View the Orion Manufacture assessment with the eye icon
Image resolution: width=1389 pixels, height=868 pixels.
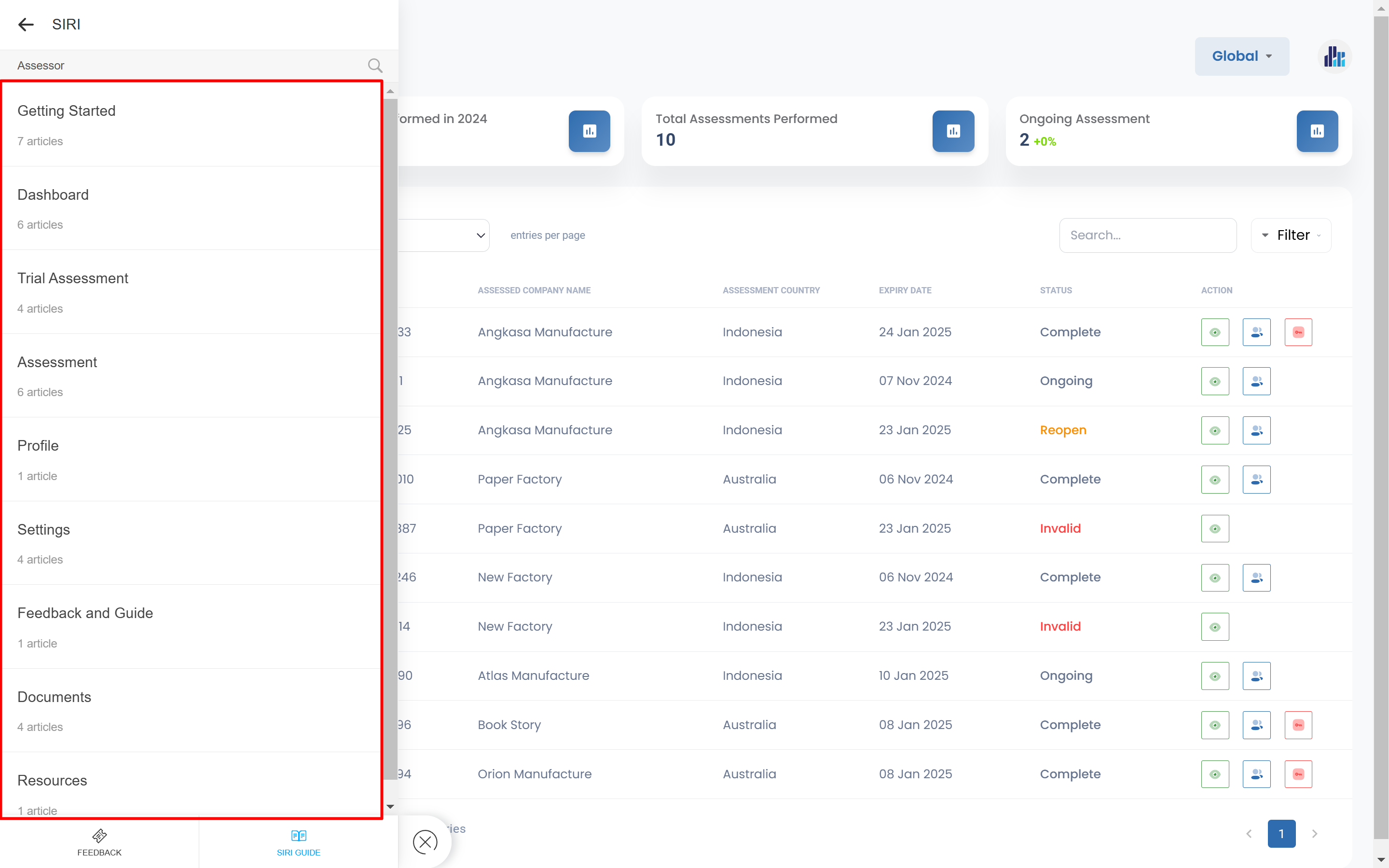coord(1214,774)
